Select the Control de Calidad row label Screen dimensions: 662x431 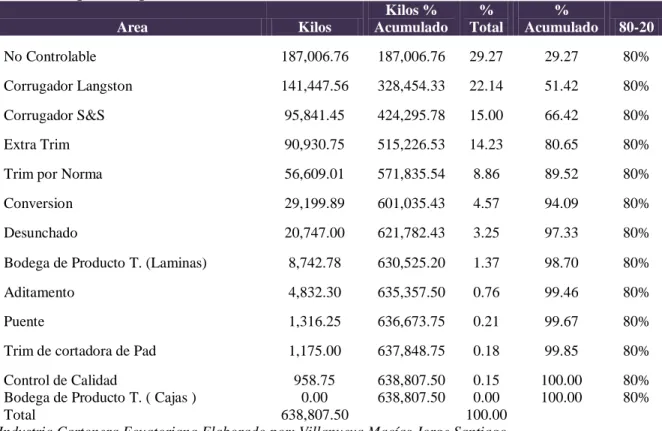(x=60, y=380)
